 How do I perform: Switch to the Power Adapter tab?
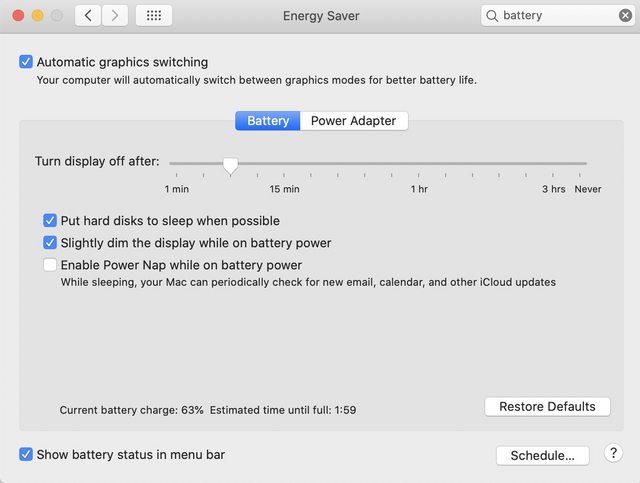353,121
